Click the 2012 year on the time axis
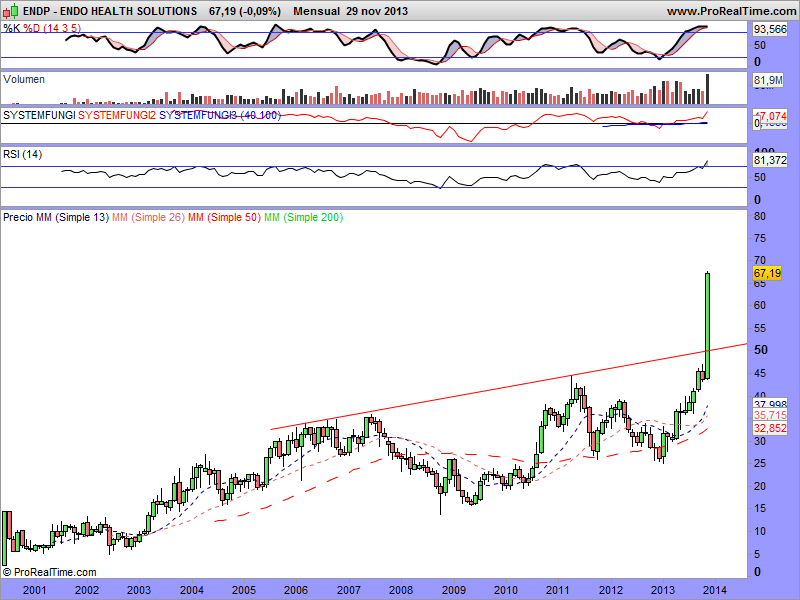The image size is (800, 600). pyautogui.click(x=611, y=590)
